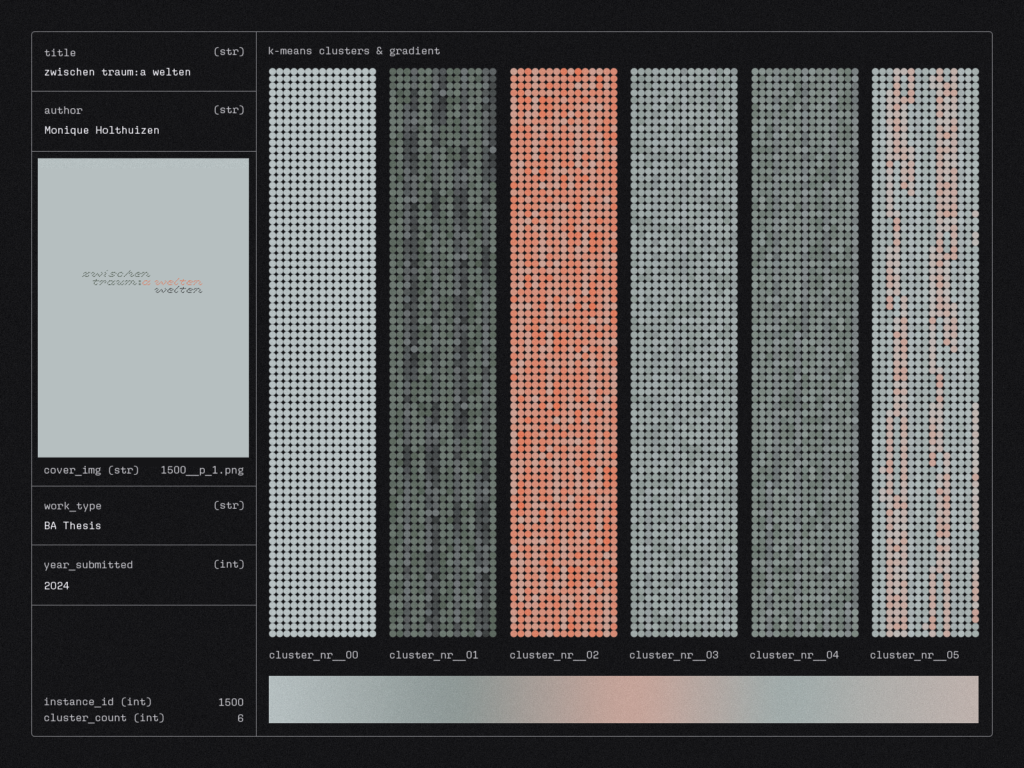Click the cover image thumbnail
1024x768 pixels.
tap(143, 307)
